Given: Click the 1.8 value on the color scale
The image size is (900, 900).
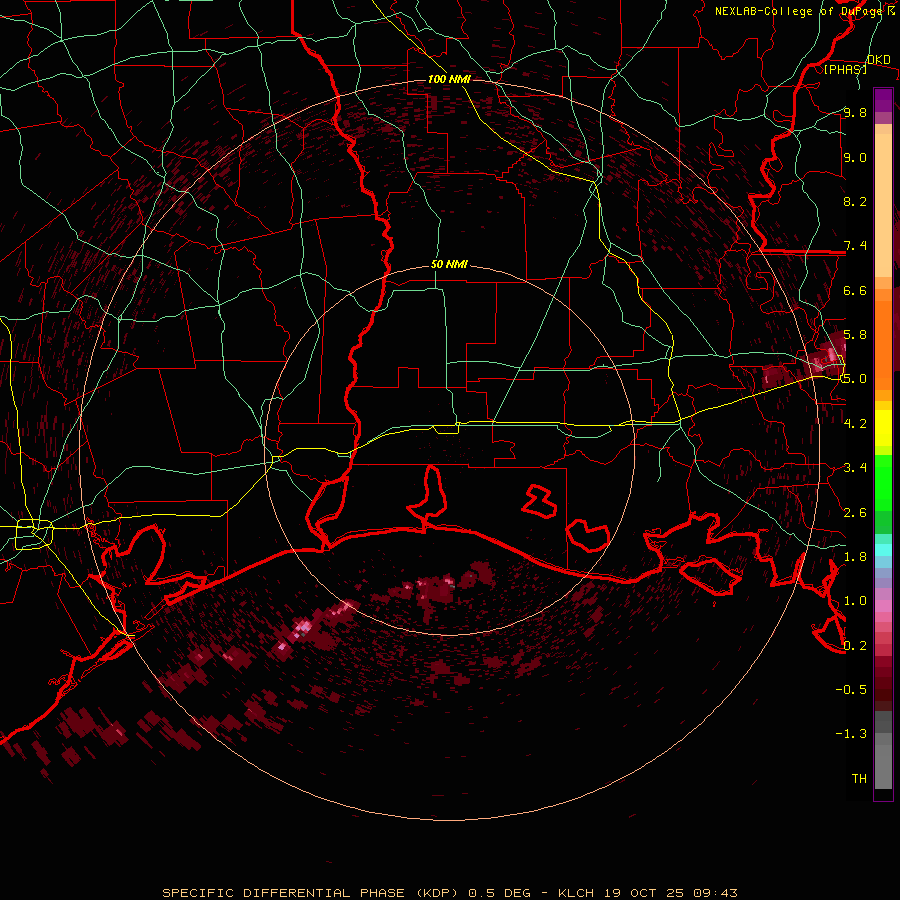Looking at the screenshot, I should [x=855, y=556].
